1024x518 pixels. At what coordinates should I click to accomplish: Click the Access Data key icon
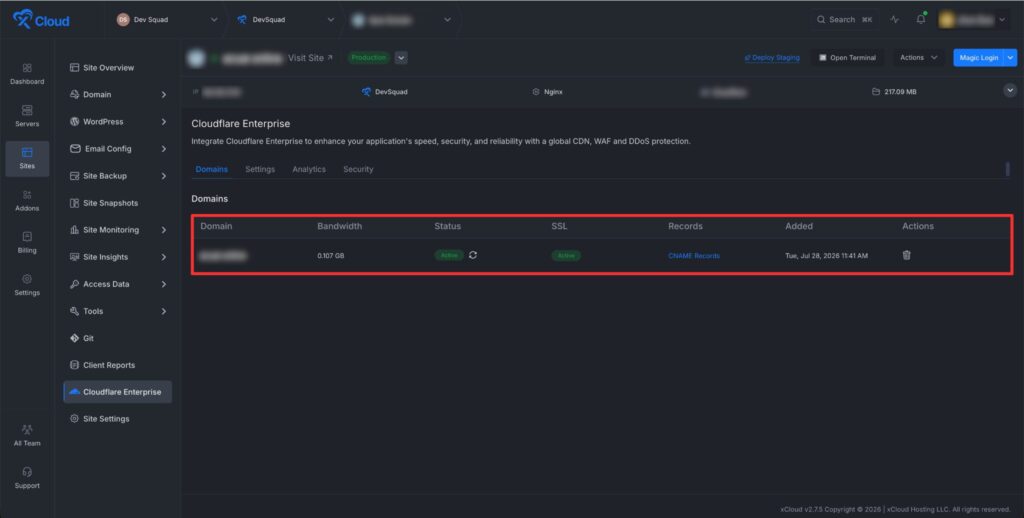click(74, 284)
